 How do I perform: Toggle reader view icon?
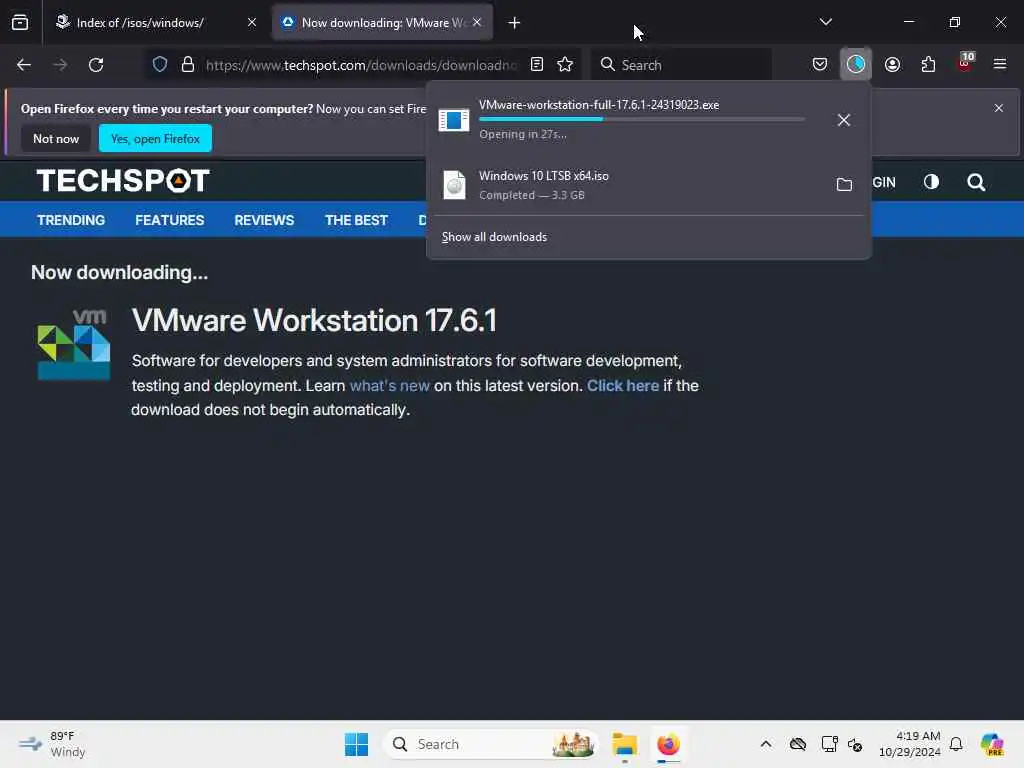click(x=537, y=65)
